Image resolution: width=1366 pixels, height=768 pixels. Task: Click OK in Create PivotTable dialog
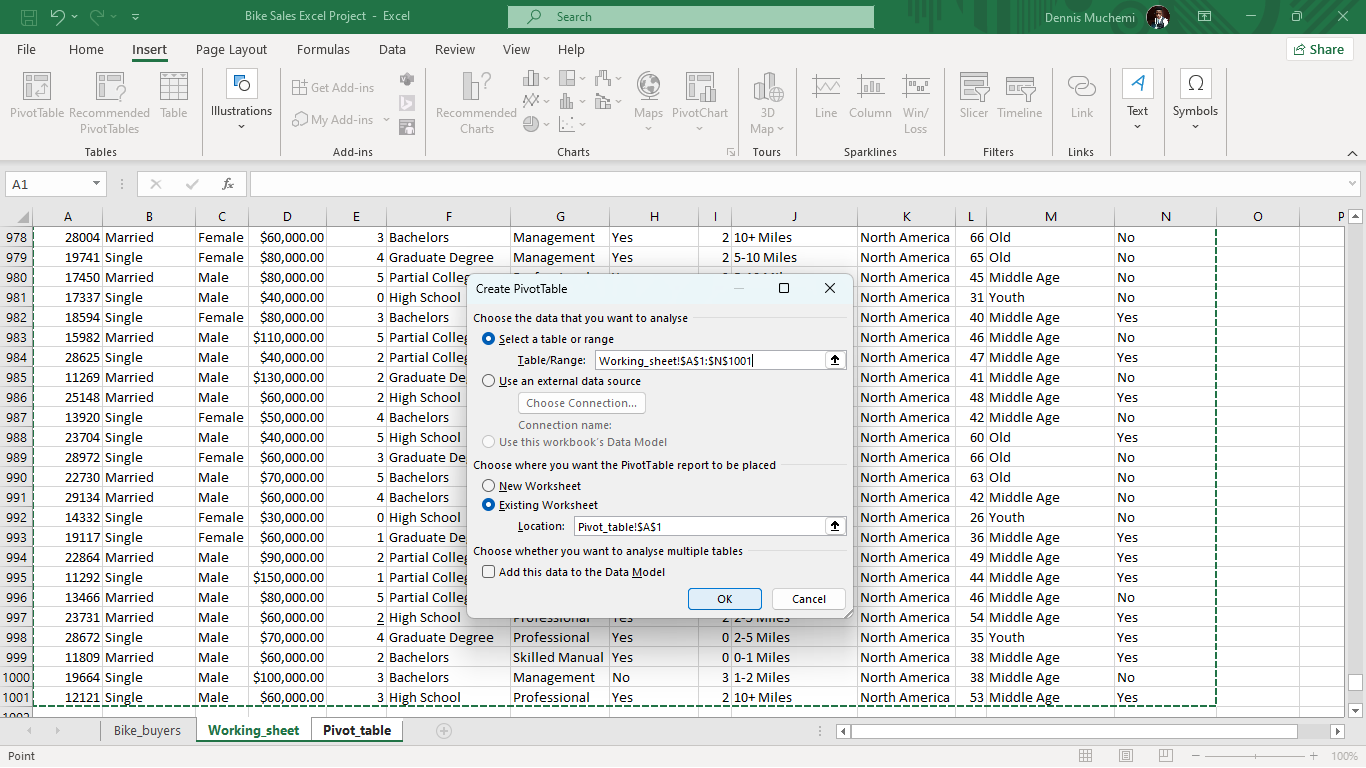(x=725, y=599)
